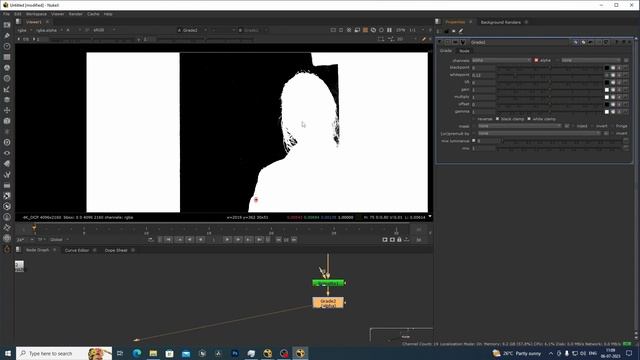Switch to the Dope Sheet tab
Image resolution: width=640 pixels, height=360 pixels.
[x=116, y=250]
